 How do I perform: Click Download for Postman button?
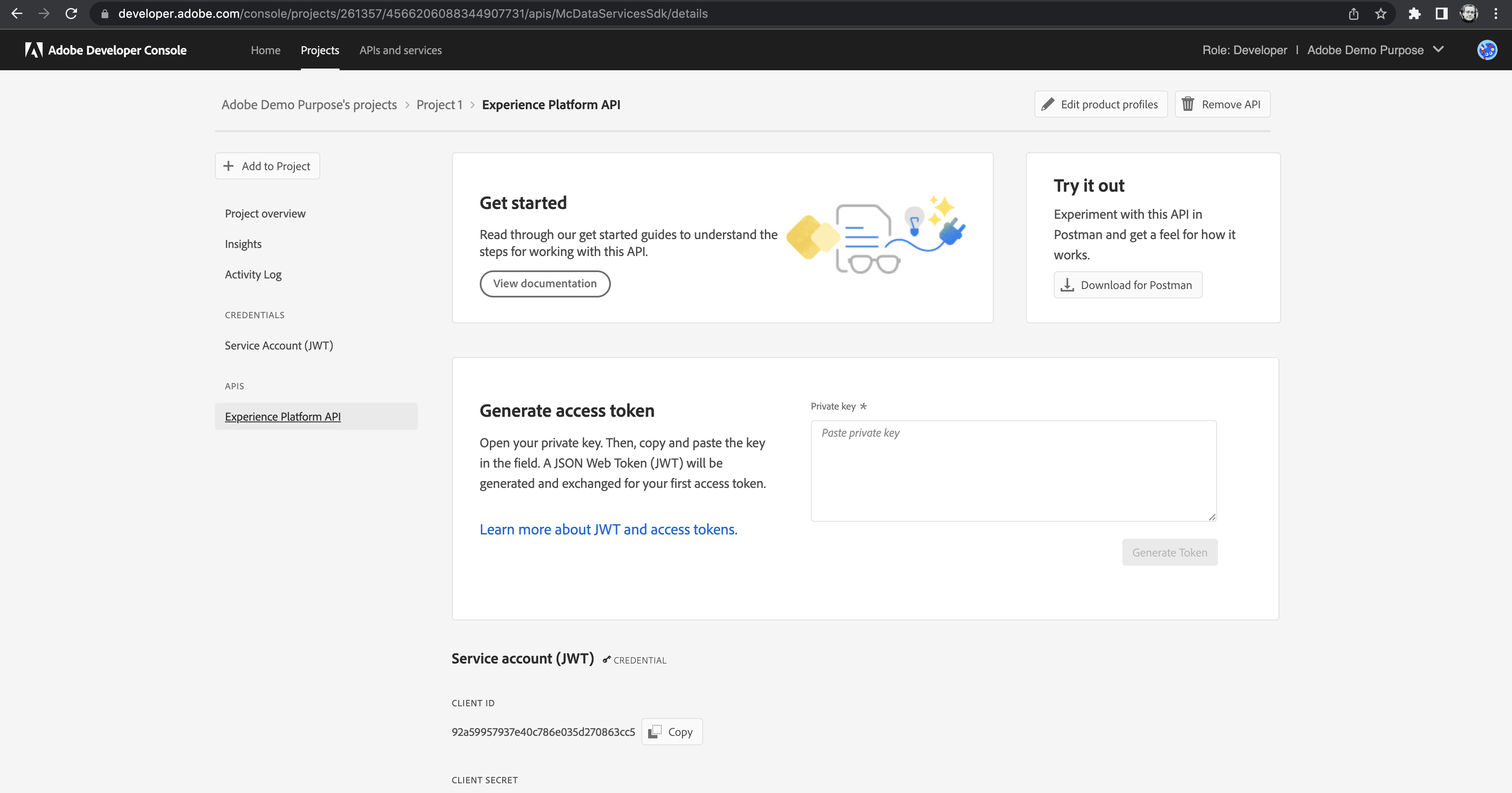pos(1127,285)
